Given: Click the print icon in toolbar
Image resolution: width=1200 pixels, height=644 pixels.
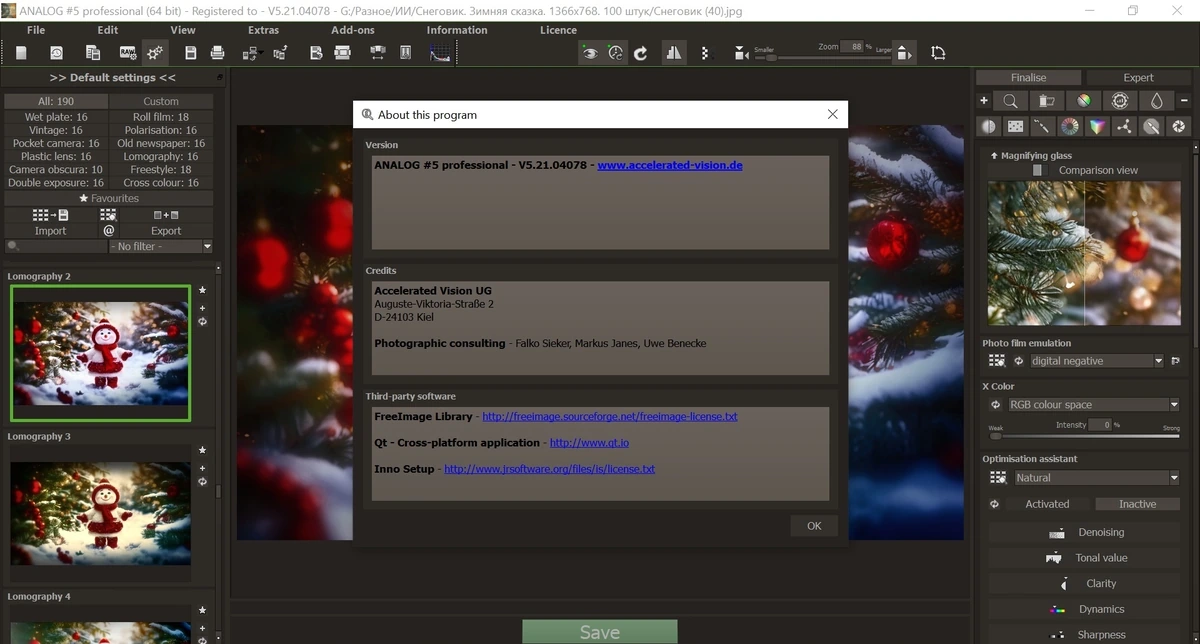Looking at the screenshot, I should tap(217, 53).
